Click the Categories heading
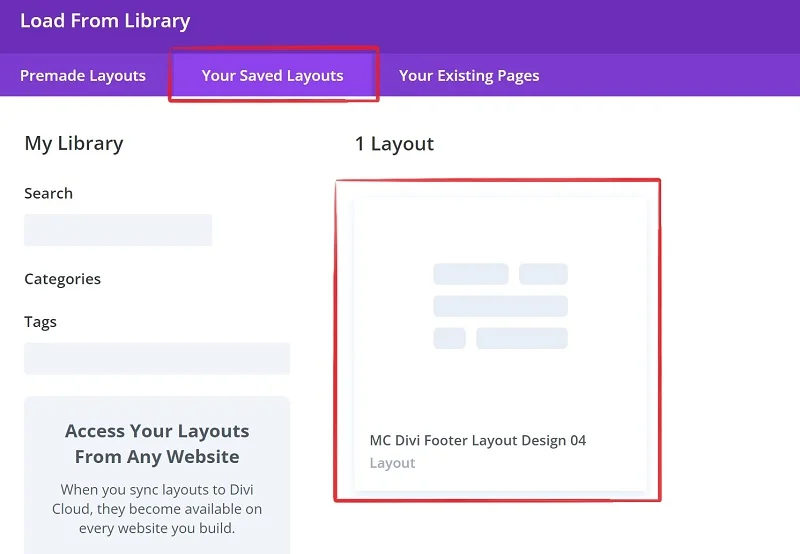This screenshot has height=554, width=800. pos(62,279)
